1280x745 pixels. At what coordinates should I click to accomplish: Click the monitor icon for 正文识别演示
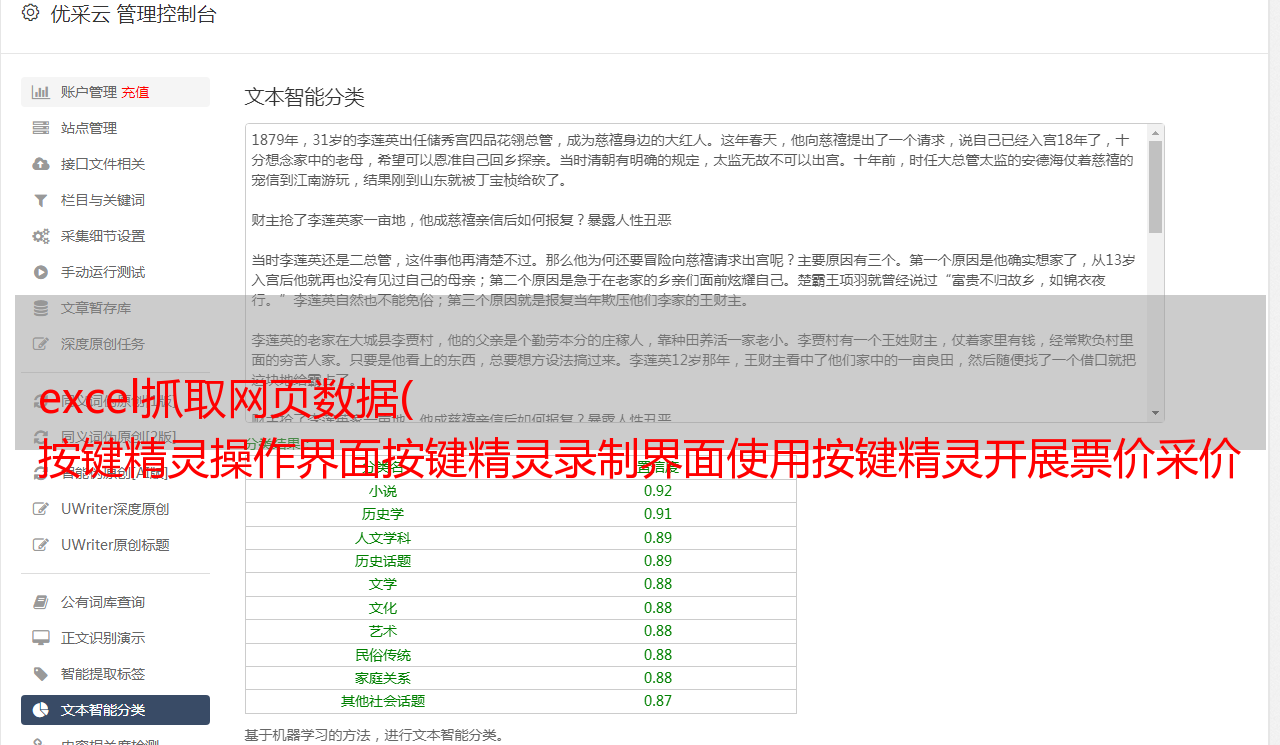(41, 638)
